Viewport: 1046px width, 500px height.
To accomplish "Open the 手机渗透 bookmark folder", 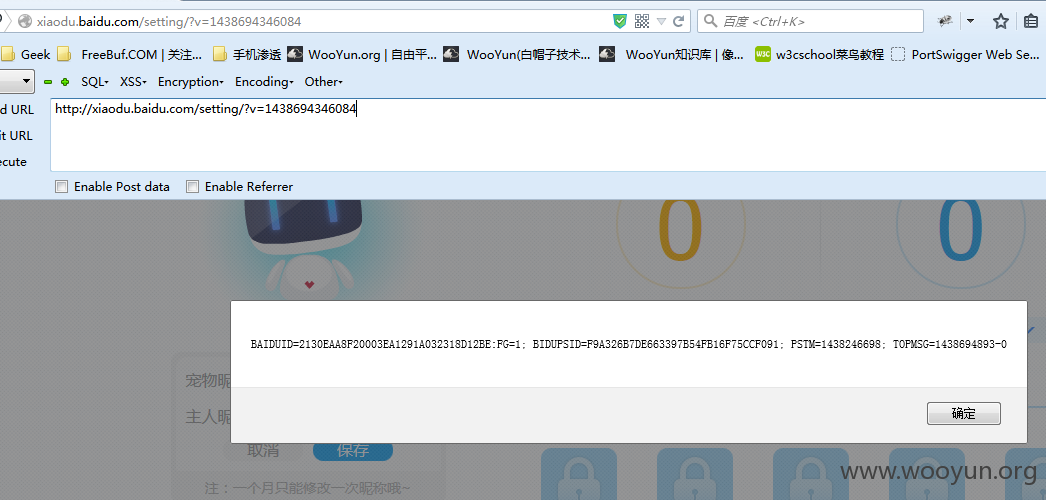I will coord(247,55).
